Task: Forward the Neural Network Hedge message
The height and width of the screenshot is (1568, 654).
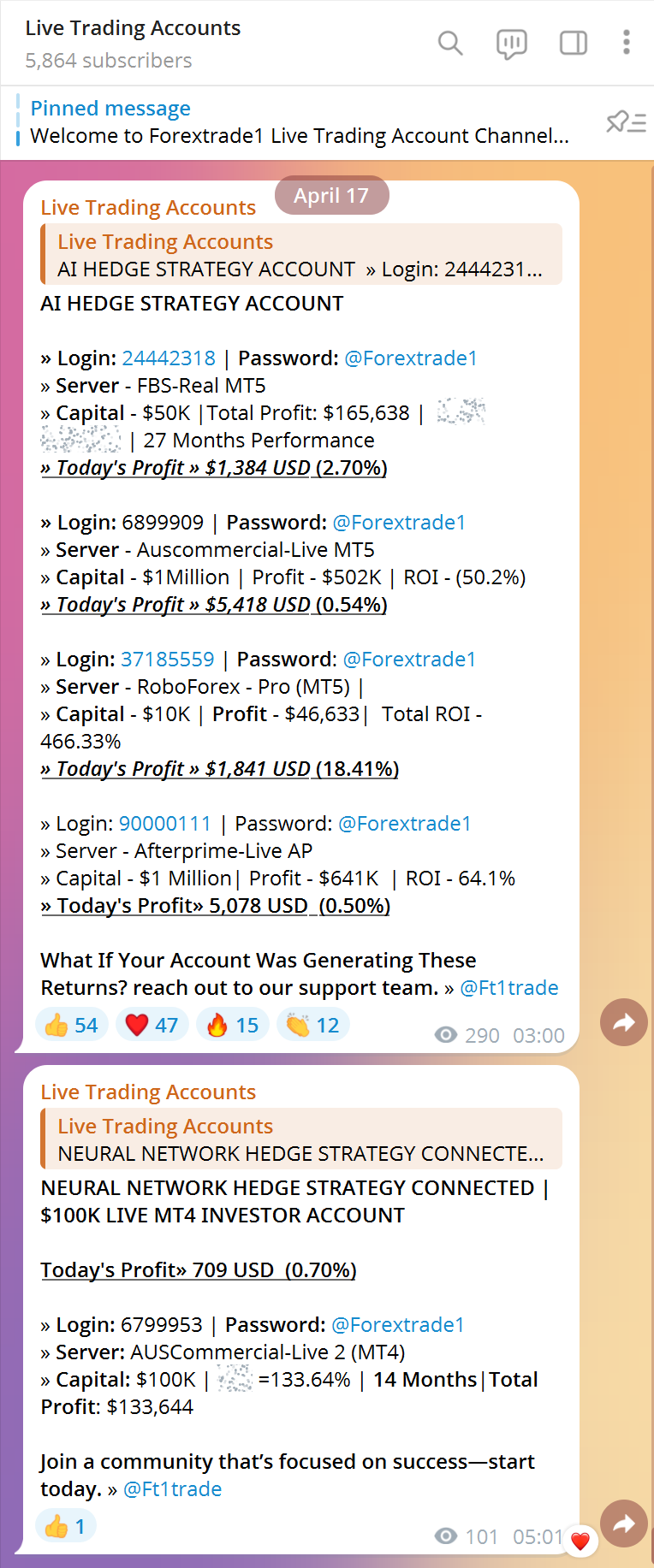Action: pyautogui.click(x=624, y=1524)
